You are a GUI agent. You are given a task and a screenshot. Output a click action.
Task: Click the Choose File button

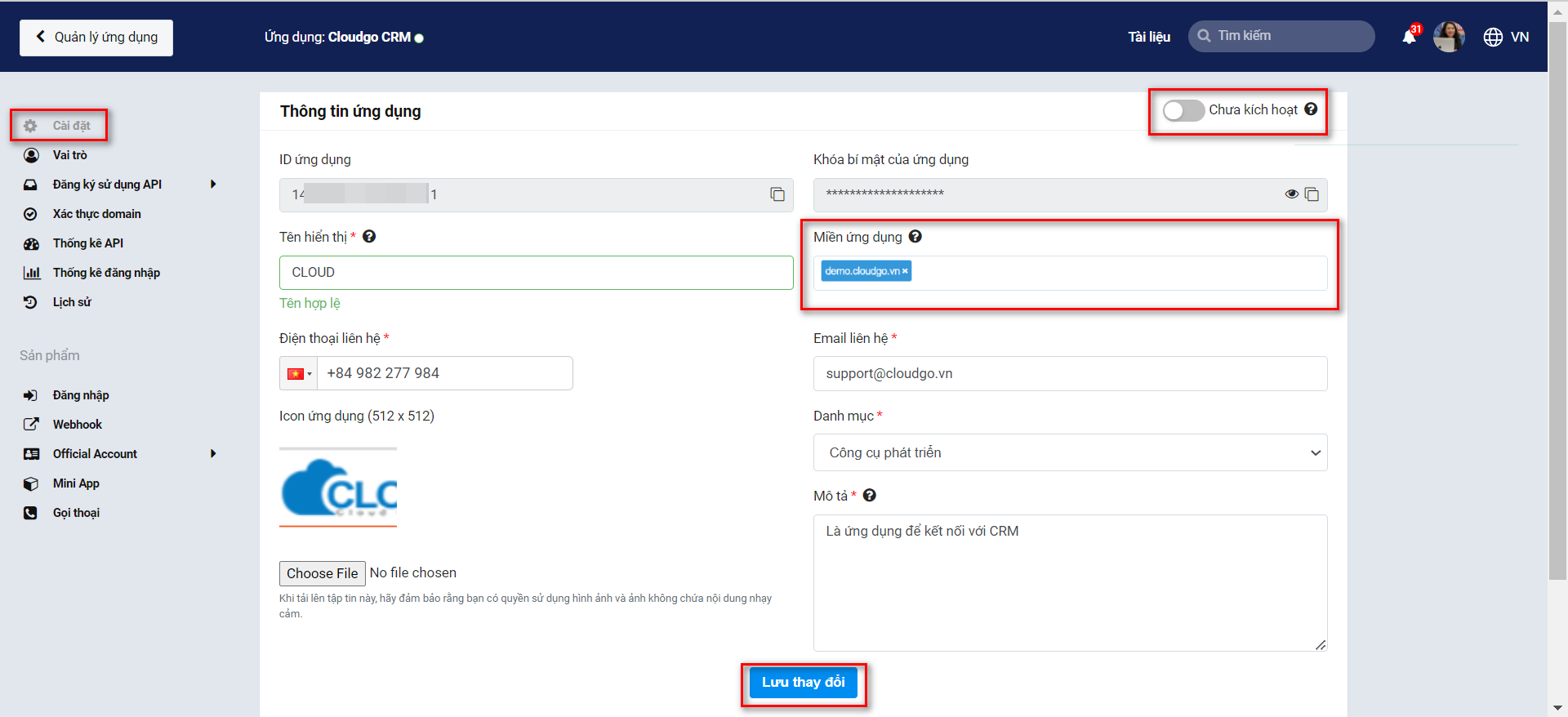pos(322,573)
